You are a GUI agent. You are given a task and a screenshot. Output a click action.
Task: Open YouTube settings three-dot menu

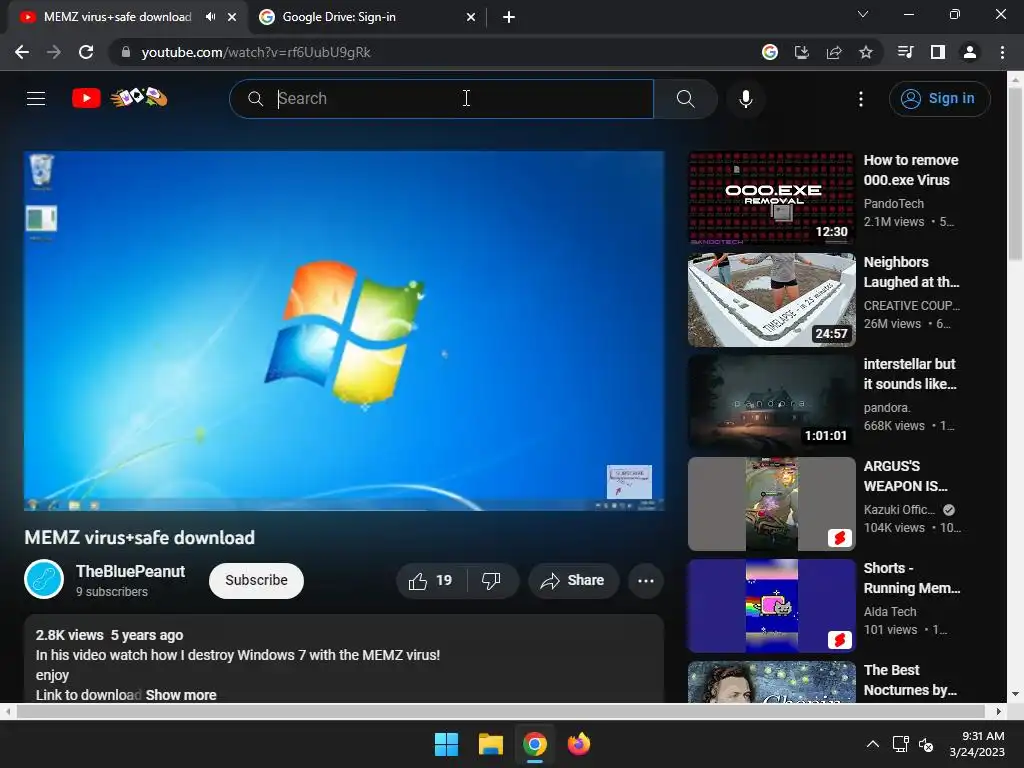click(x=861, y=99)
